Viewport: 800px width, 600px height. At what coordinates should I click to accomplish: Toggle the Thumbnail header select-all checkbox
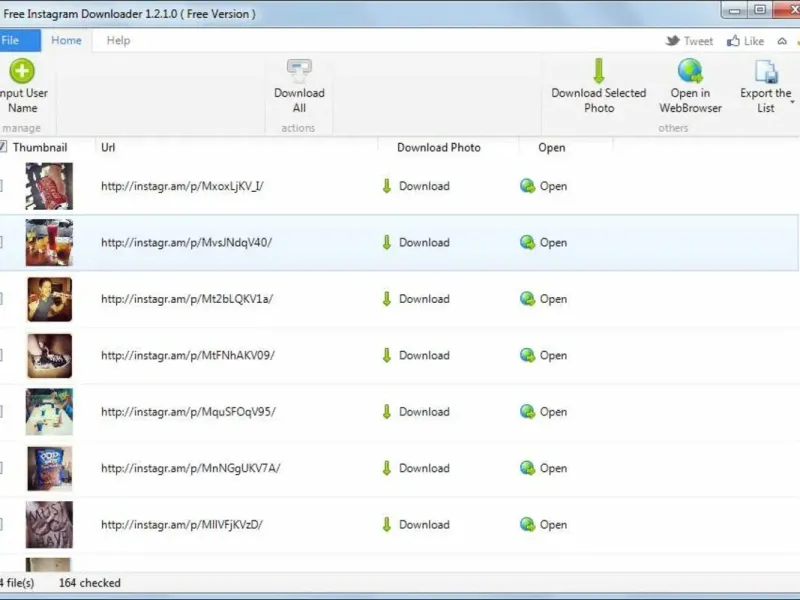pyautogui.click(x=3, y=147)
